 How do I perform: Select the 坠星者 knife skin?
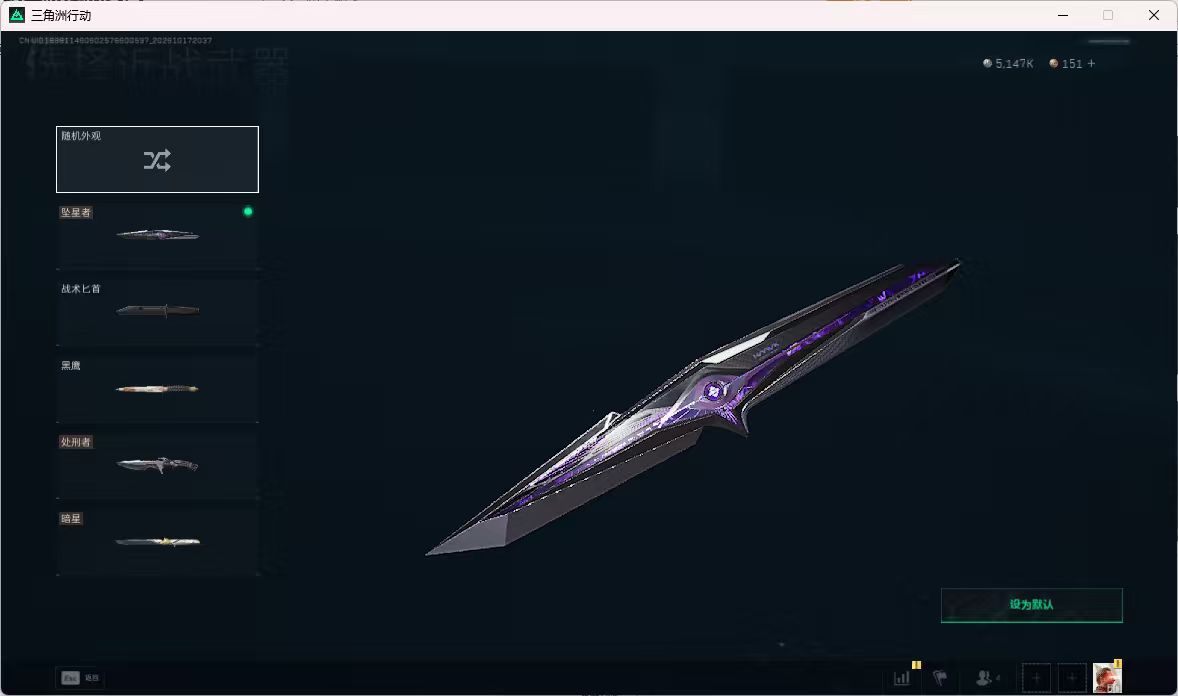pos(157,235)
